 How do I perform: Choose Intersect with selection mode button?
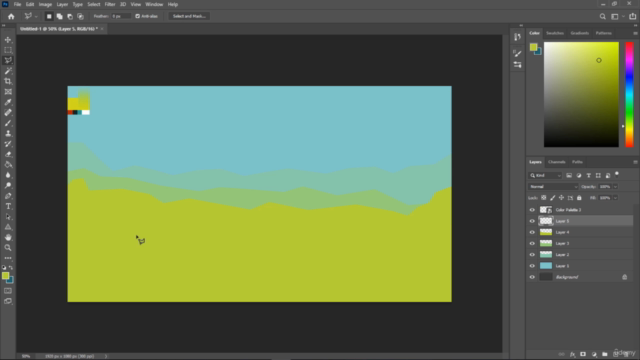tap(80, 16)
